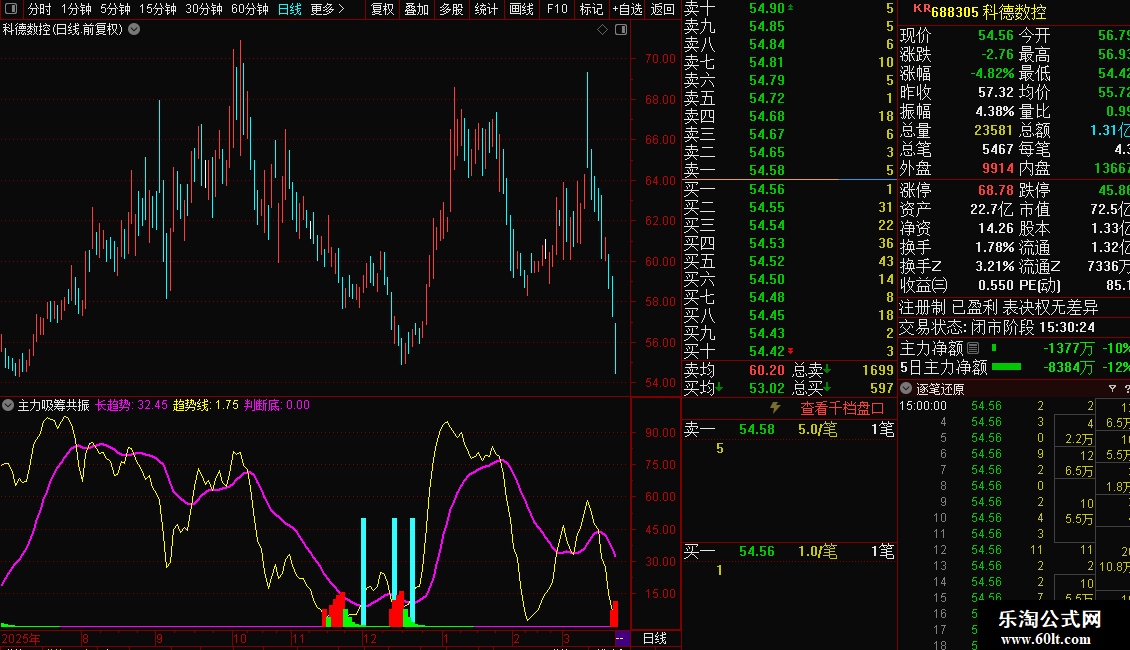Click 买一 price 54.56 in order book
This screenshot has height=650, width=1130.
coord(767,189)
